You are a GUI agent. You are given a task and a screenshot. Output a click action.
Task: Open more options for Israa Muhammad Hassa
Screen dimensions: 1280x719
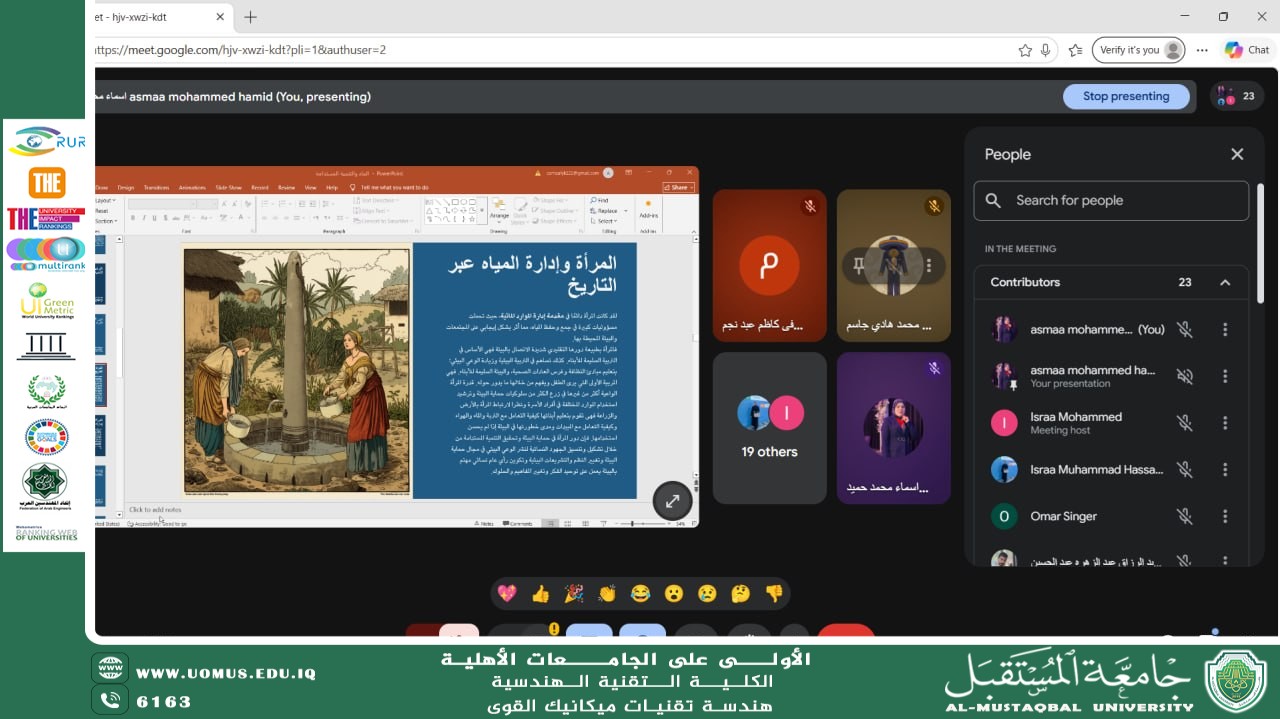point(1225,469)
